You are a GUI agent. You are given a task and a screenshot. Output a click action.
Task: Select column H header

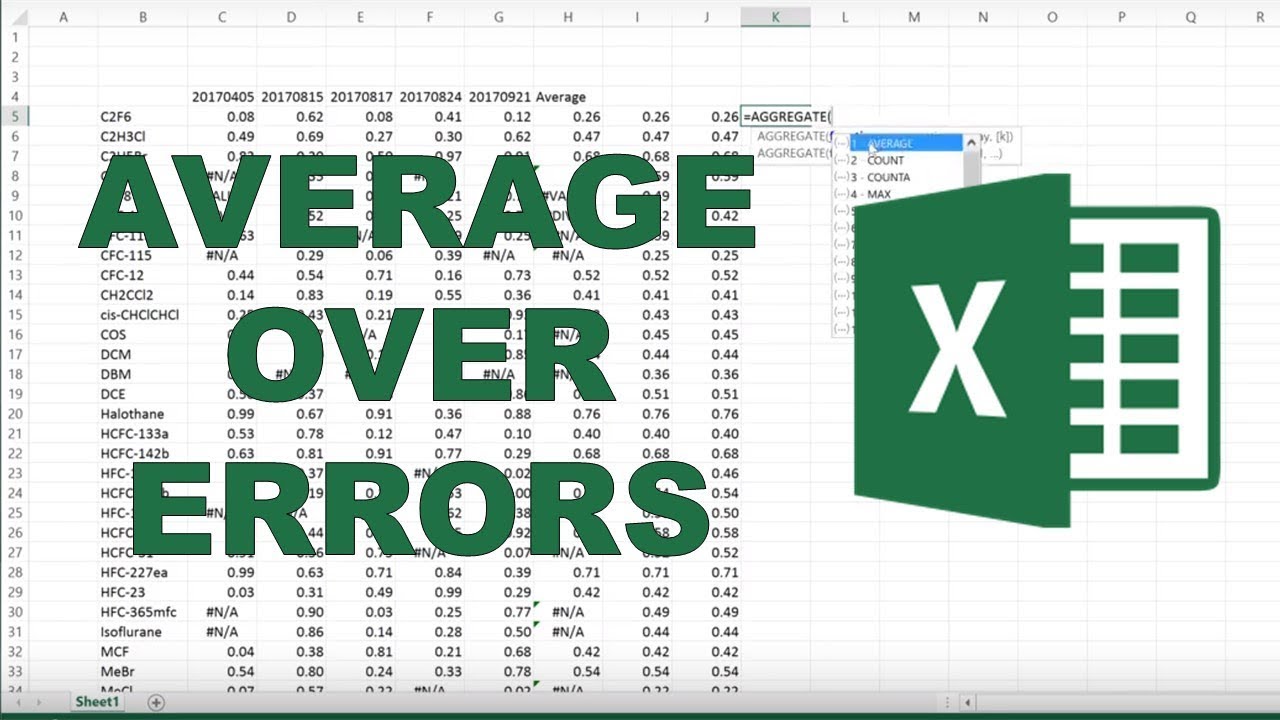coord(567,17)
